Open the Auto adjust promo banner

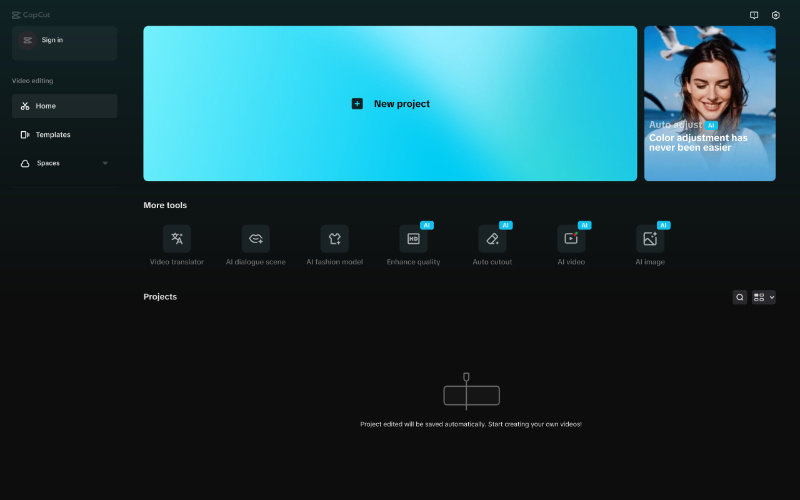710,104
